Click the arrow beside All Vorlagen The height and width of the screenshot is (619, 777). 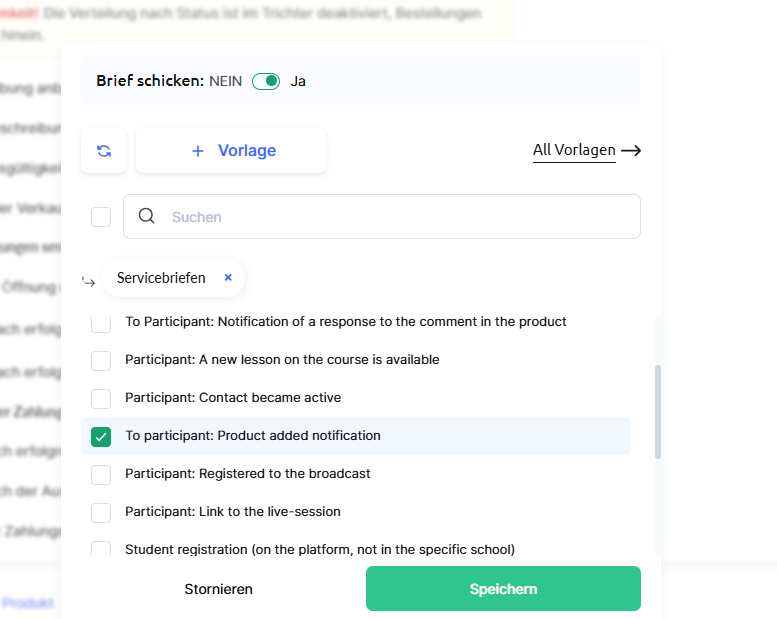631,151
